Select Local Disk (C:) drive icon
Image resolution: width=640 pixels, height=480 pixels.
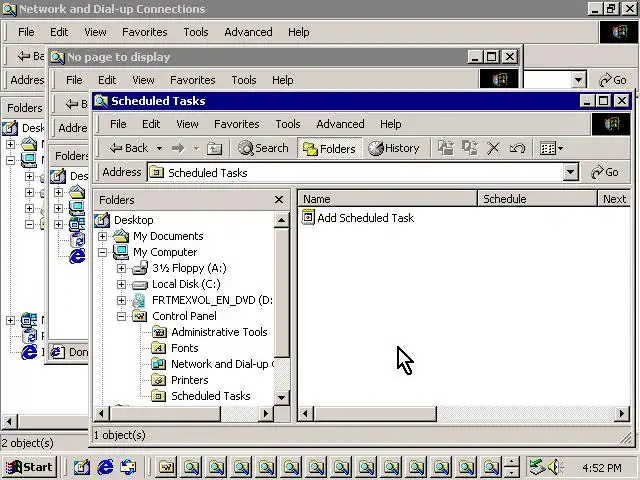pos(140,284)
